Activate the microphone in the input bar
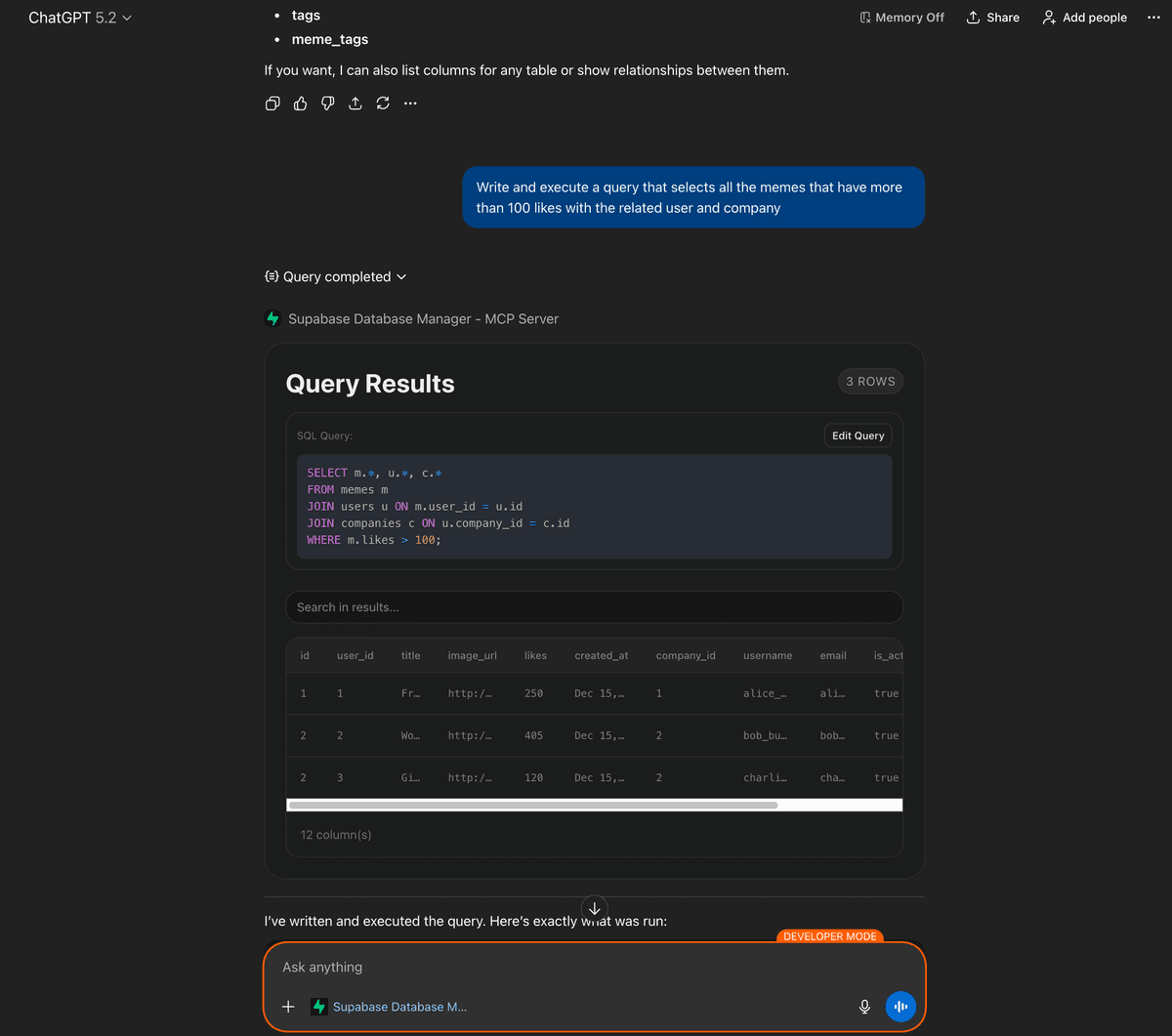This screenshot has width=1172, height=1036. 864,1006
